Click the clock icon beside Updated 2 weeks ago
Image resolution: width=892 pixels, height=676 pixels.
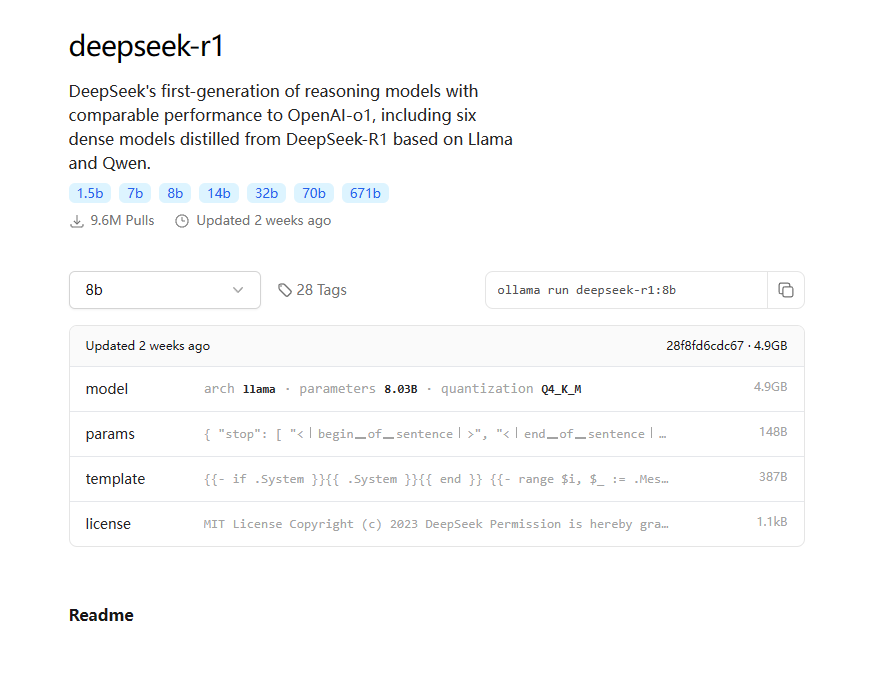(181, 221)
